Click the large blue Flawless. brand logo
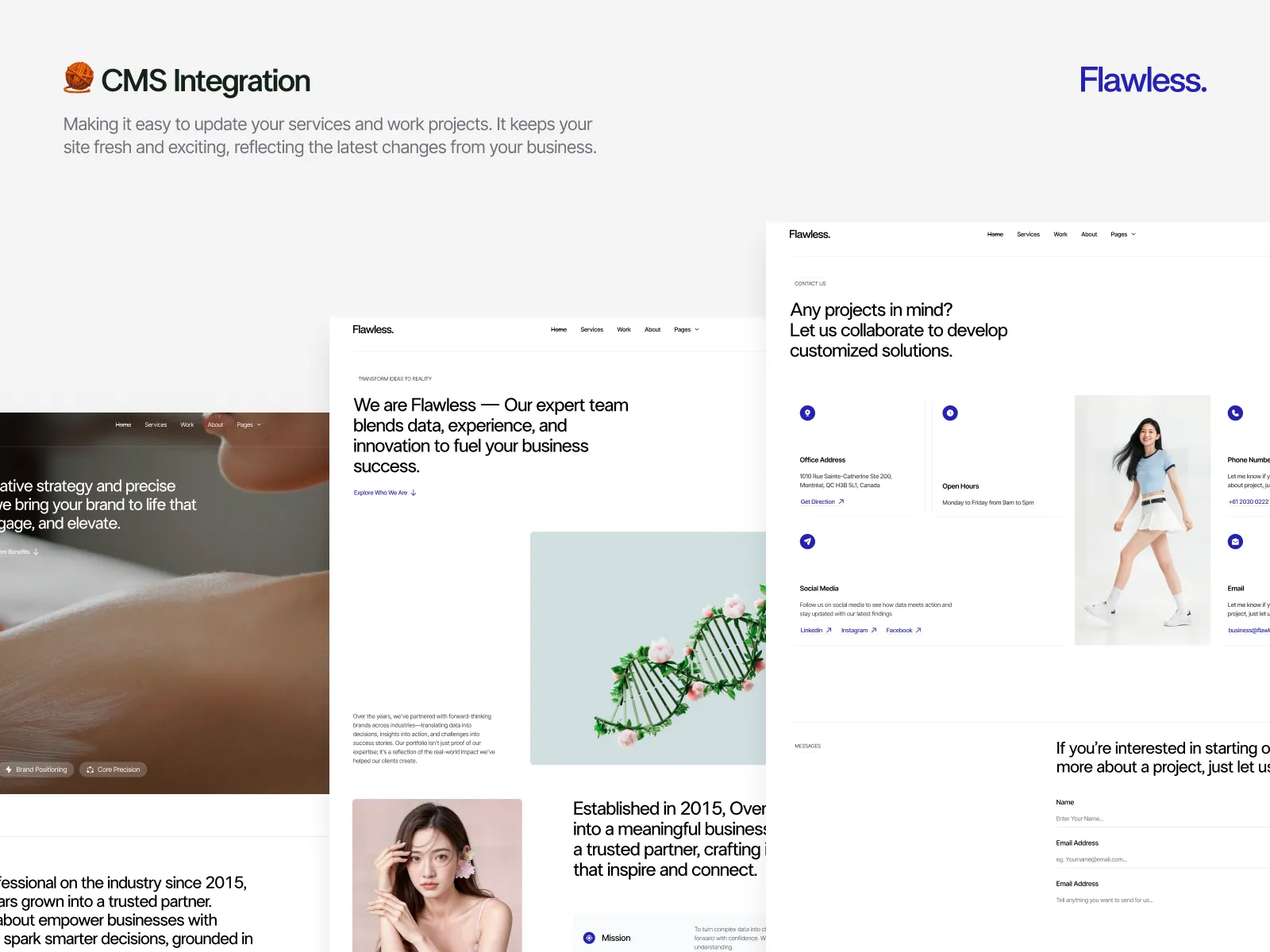The width and height of the screenshot is (1270, 952). [x=1143, y=80]
